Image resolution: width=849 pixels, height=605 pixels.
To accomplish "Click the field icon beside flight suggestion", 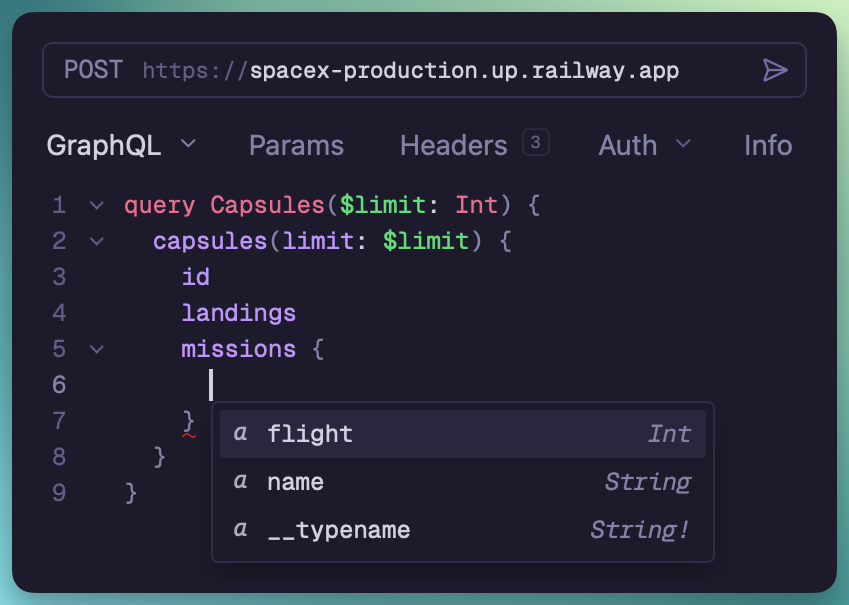I will [240, 434].
